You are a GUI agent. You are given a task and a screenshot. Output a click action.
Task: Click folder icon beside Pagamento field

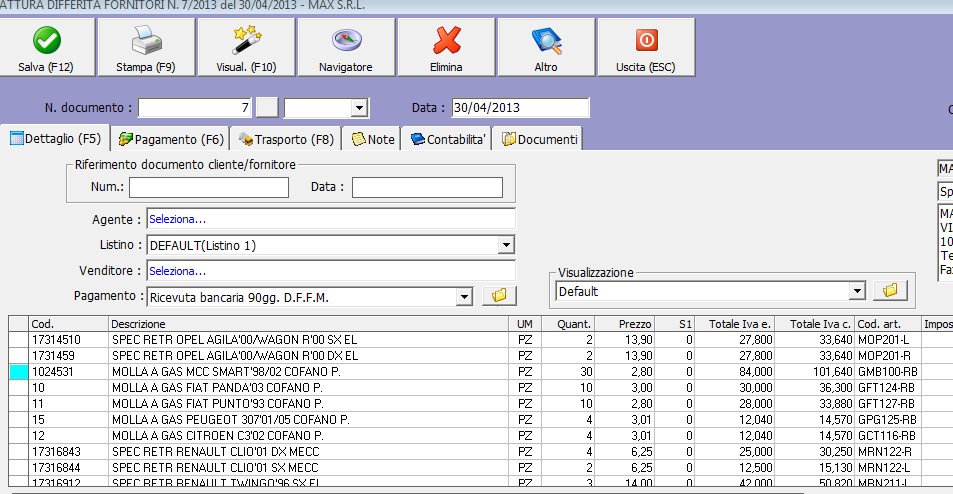497,296
